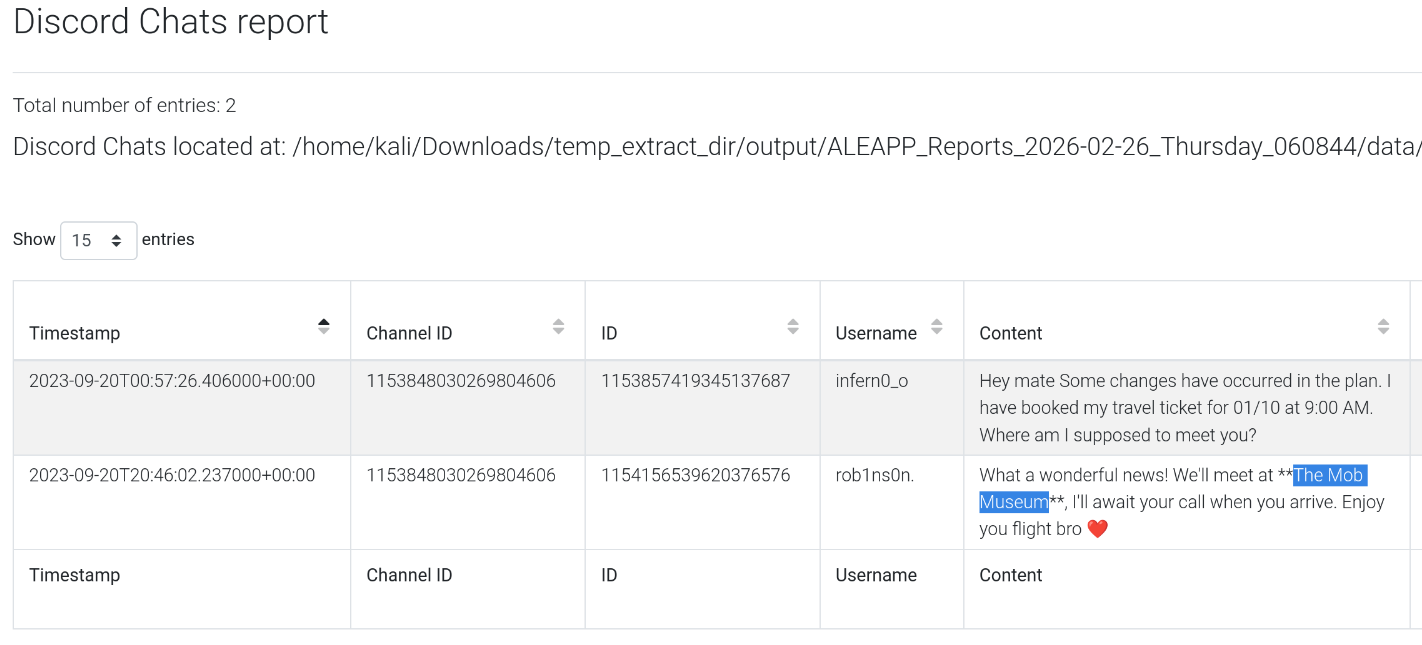Click the sort arrows in ID column header

(792, 327)
